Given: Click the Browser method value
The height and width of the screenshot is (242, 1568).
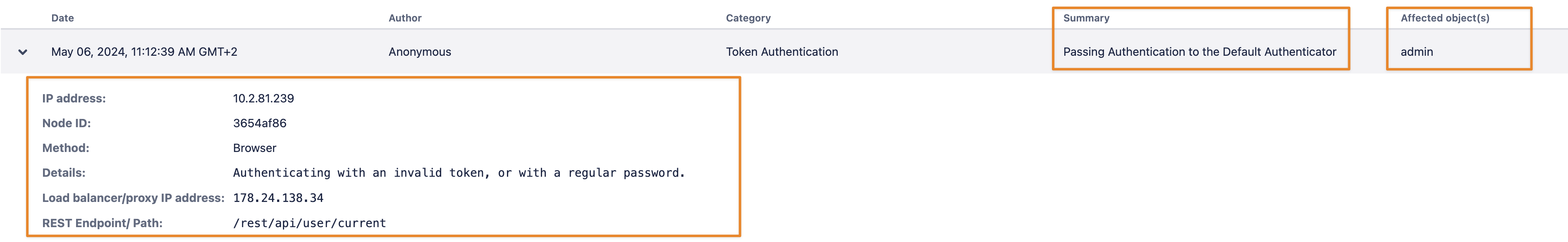Looking at the screenshot, I should 254,148.
